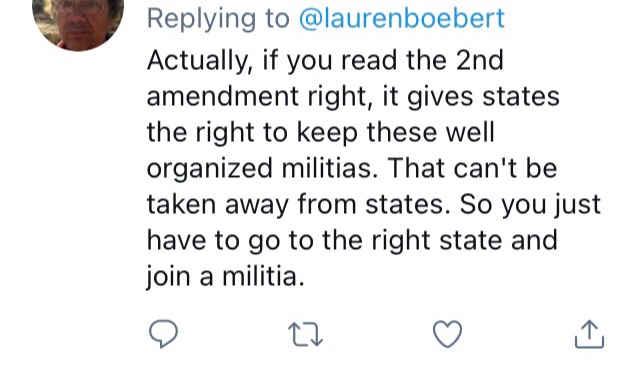The width and height of the screenshot is (640, 372).
Task: Click the text 'taken away from states'
Action: click(298, 205)
